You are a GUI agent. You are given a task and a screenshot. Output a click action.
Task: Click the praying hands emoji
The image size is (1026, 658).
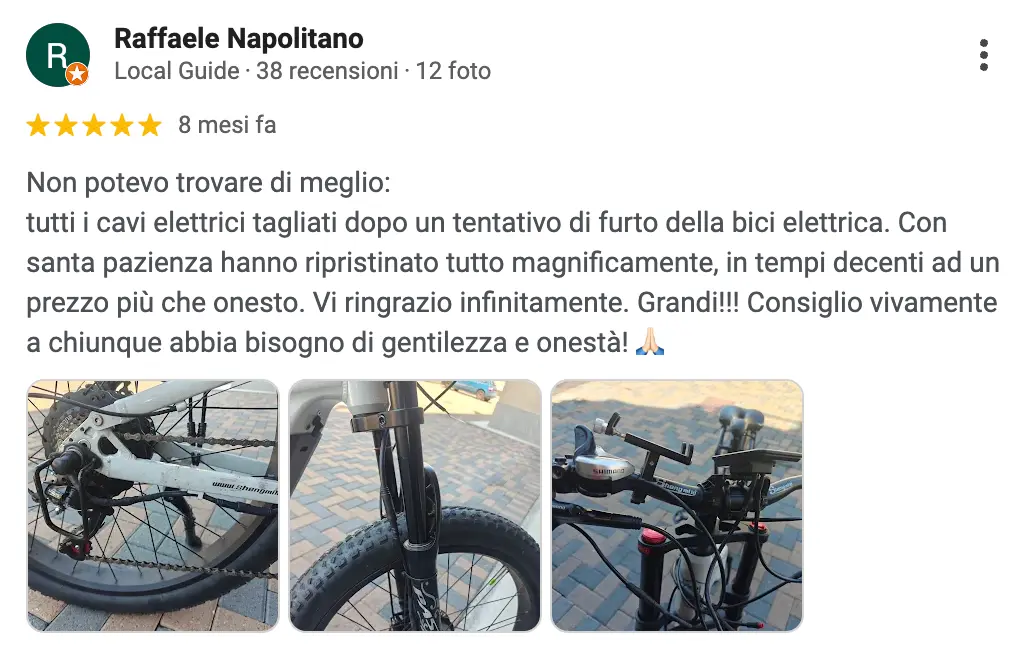651,343
